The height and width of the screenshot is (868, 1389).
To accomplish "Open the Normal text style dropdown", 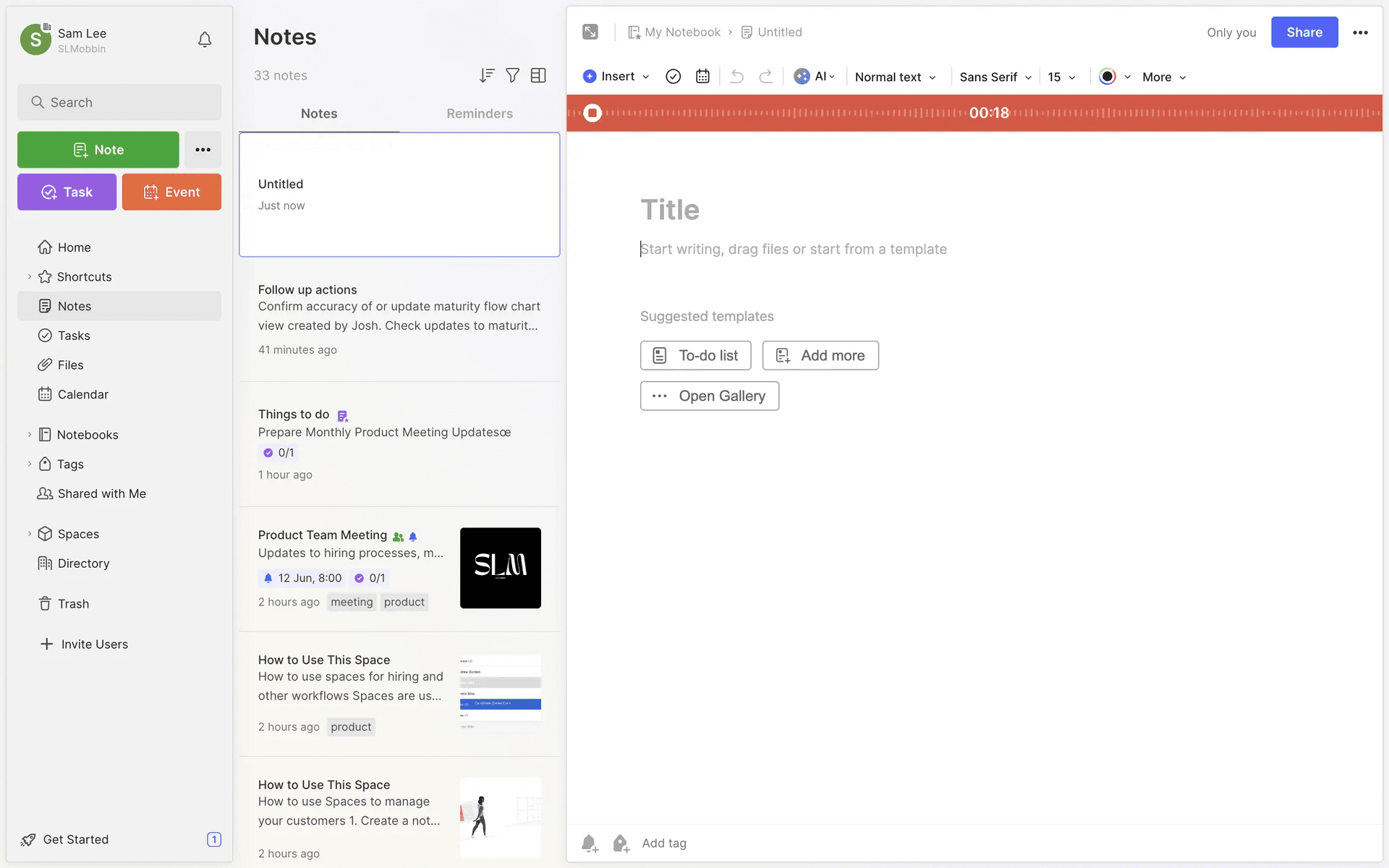I will pyautogui.click(x=896, y=77).
